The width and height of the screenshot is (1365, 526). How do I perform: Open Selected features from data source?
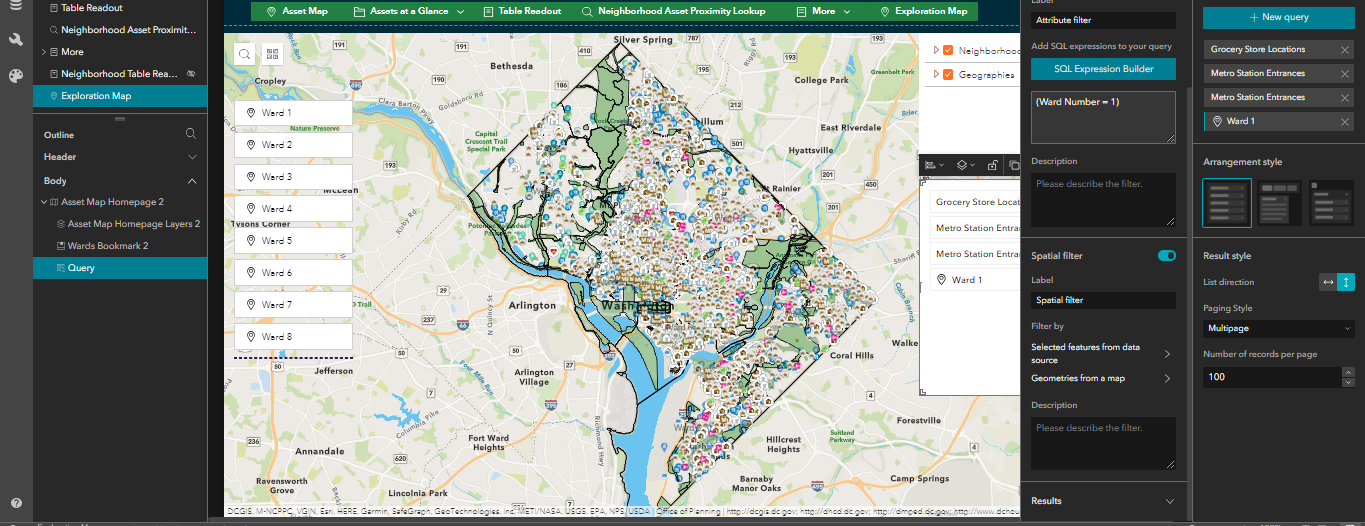1103,354
